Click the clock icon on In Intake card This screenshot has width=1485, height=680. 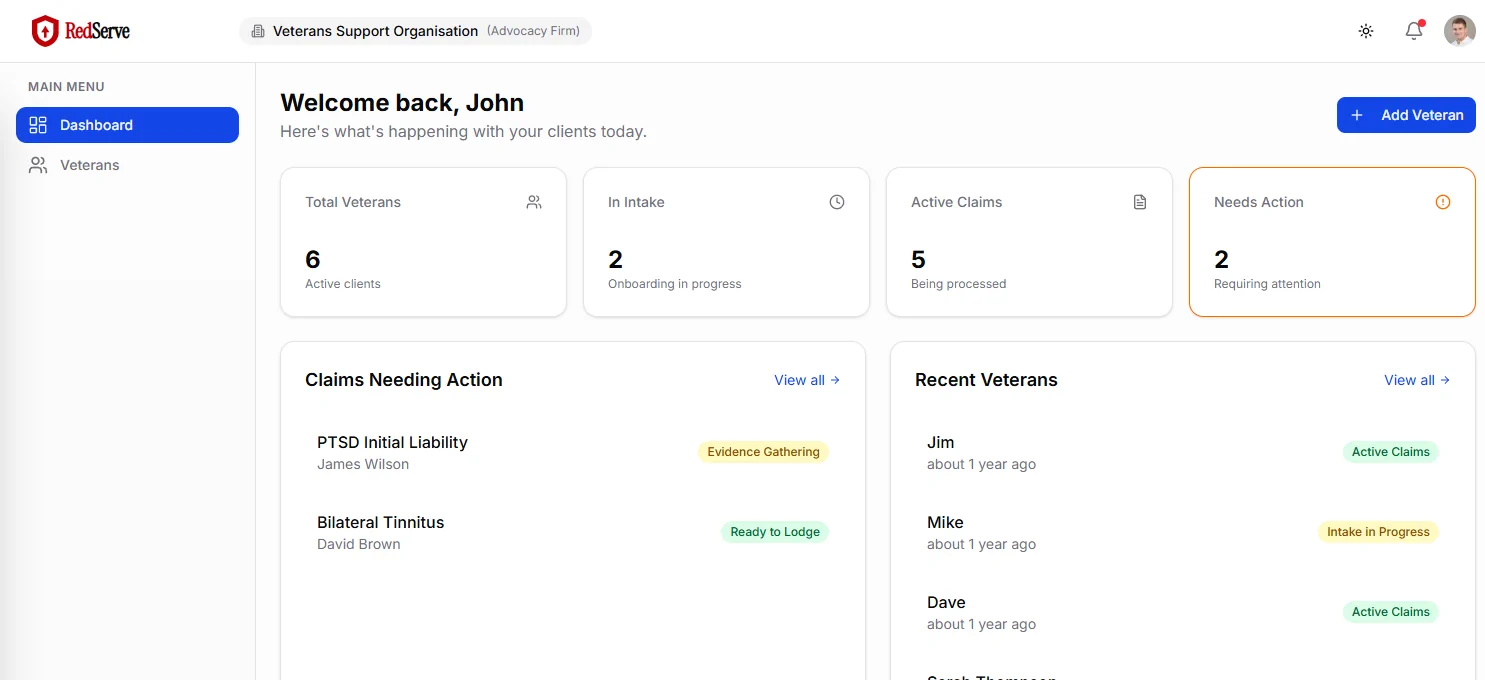(x=837, y=202)
